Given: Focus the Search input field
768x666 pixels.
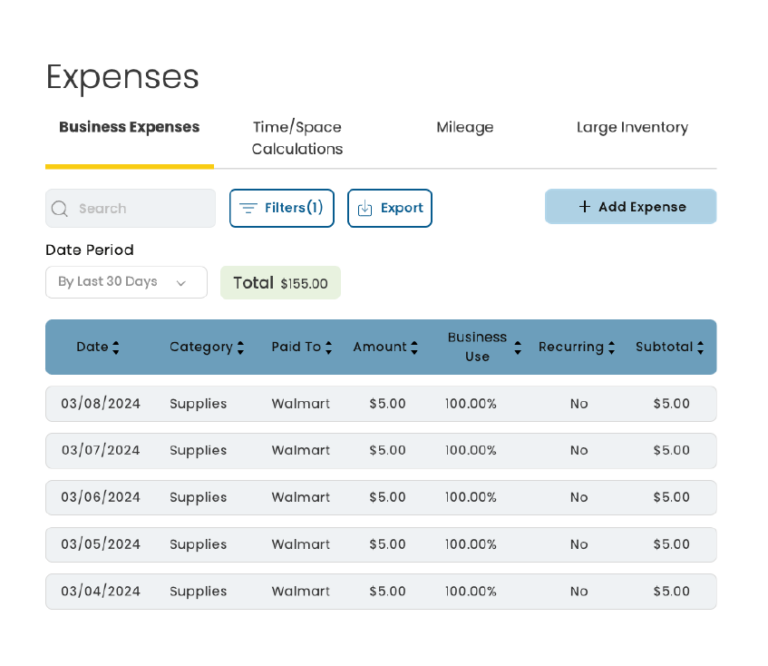Looking at the screenshot, I should (x=140, y=209).
